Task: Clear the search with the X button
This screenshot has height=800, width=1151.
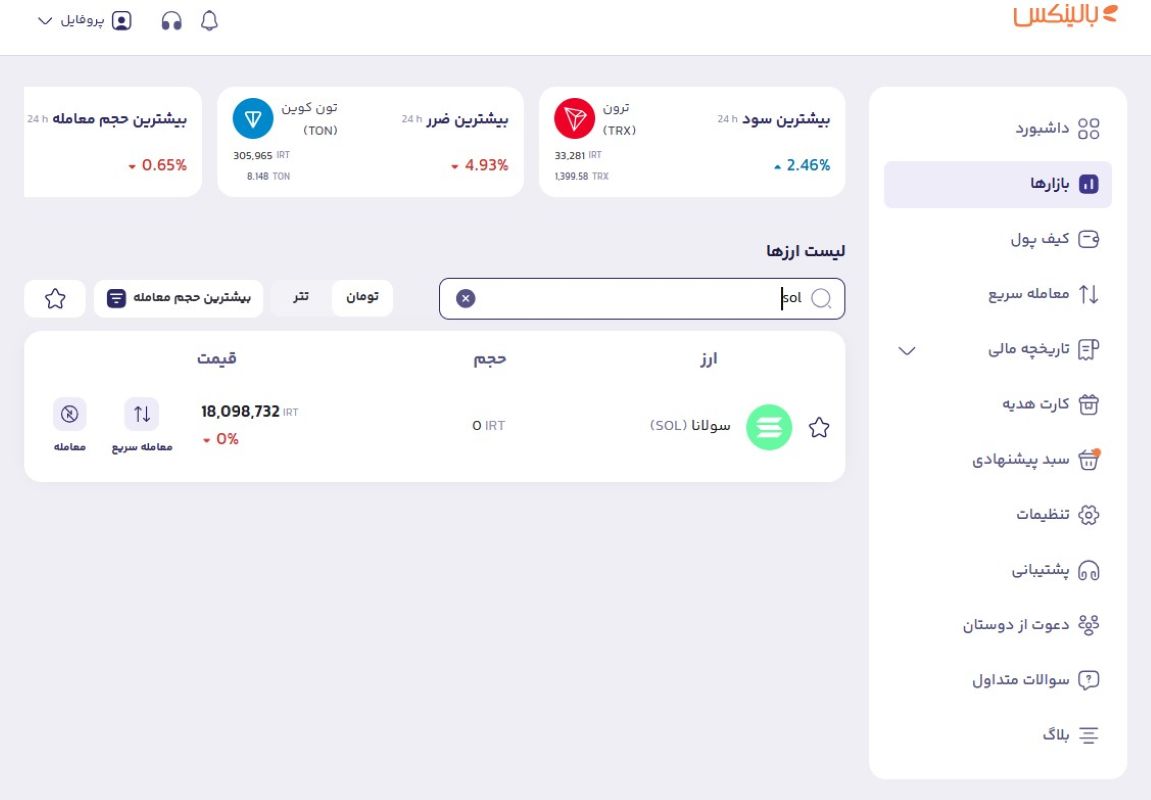Action: (465, 299)
